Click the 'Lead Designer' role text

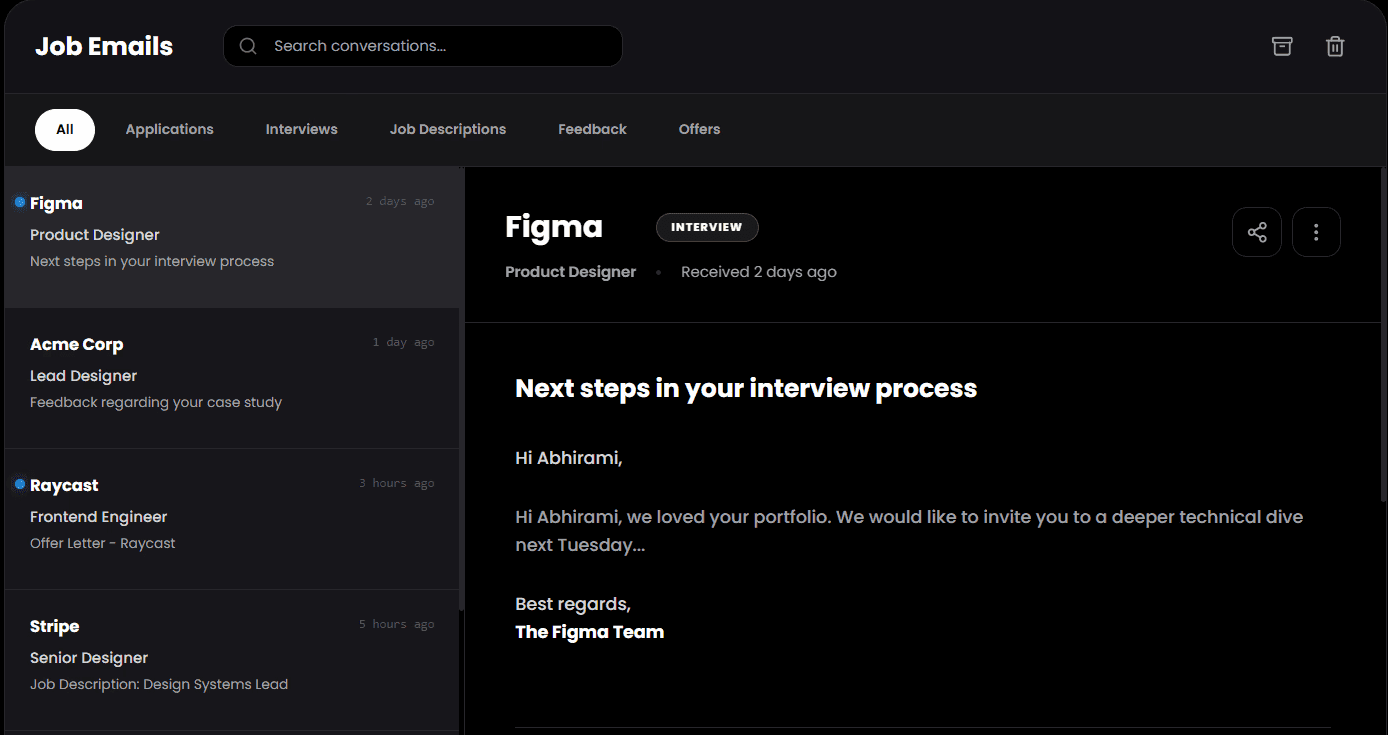coord(83,376)
